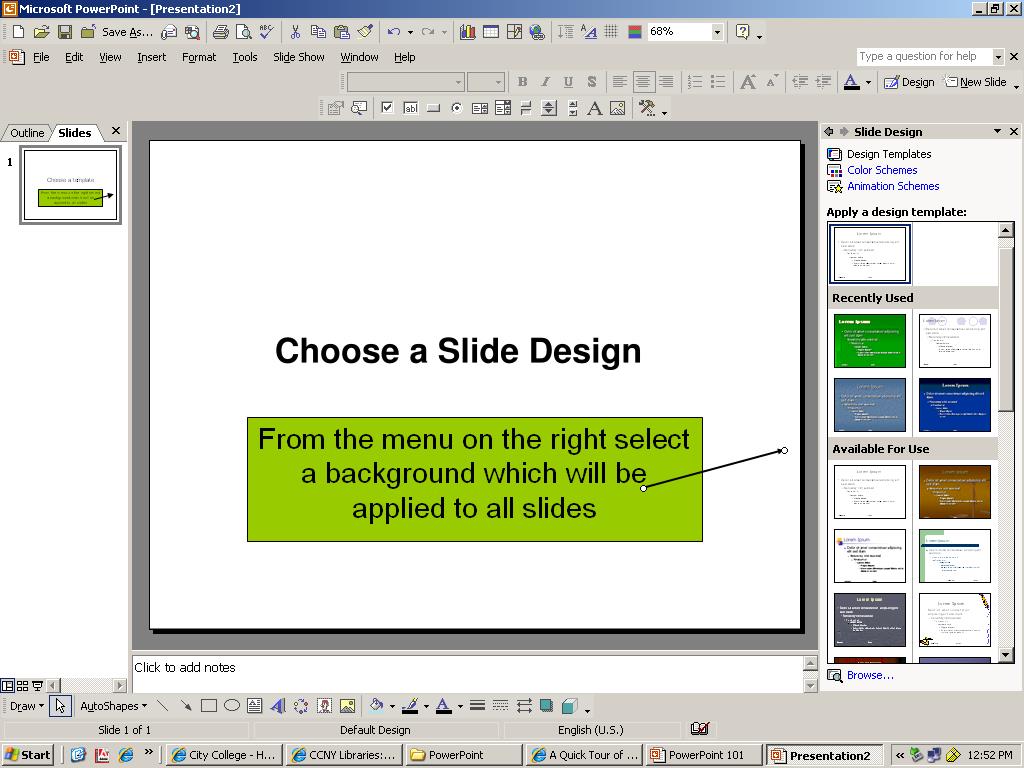Click Browse for more templates

870,675
